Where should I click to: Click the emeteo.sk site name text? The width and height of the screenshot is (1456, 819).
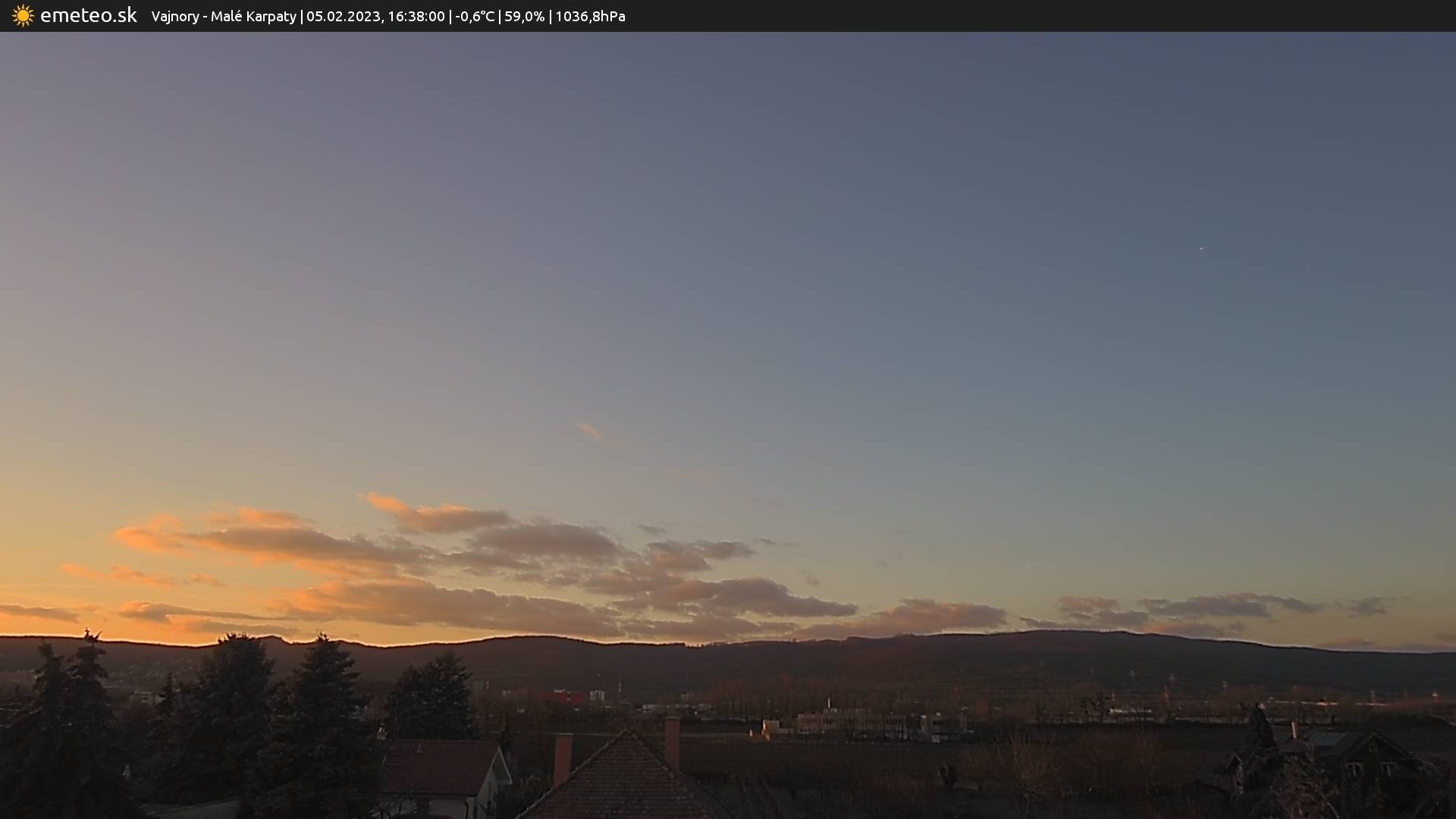[88, 15]
